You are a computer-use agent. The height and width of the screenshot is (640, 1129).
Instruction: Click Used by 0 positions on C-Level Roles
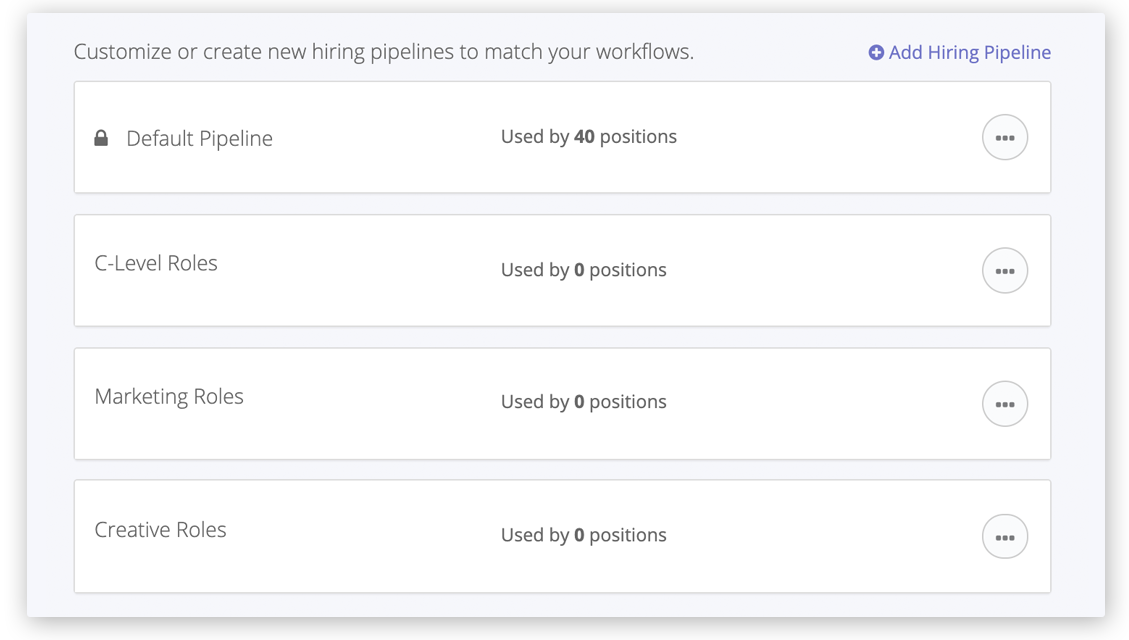tap(583, 270)
